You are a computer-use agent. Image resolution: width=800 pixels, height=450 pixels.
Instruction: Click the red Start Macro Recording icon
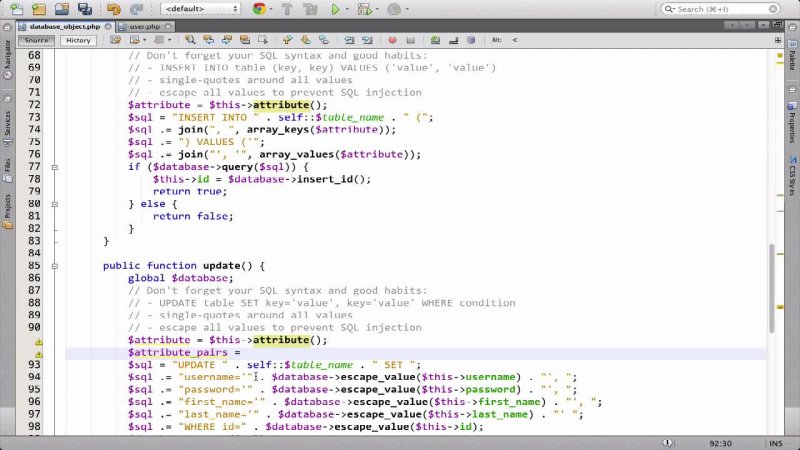click(x=392, y=40)
